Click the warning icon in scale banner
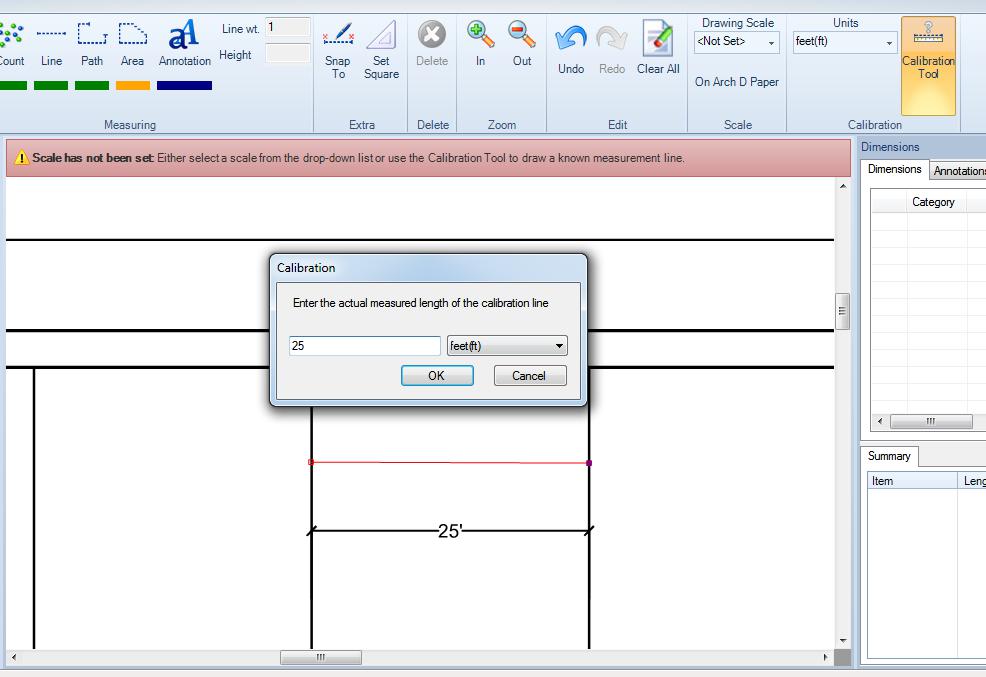The width and height of the screenshot is (986, 677). (21, 158)
